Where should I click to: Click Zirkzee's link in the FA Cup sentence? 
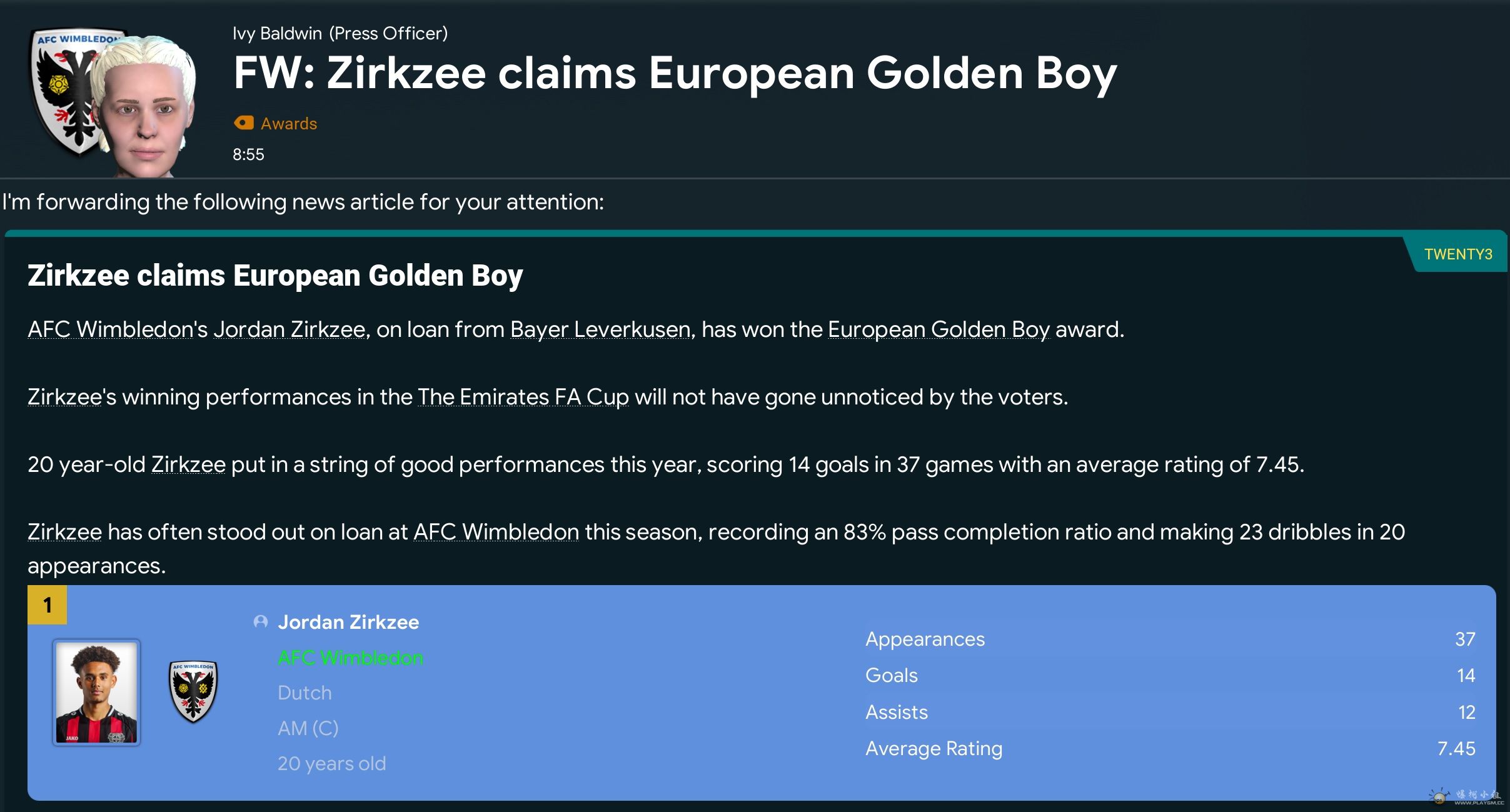(x=64, y=397)
